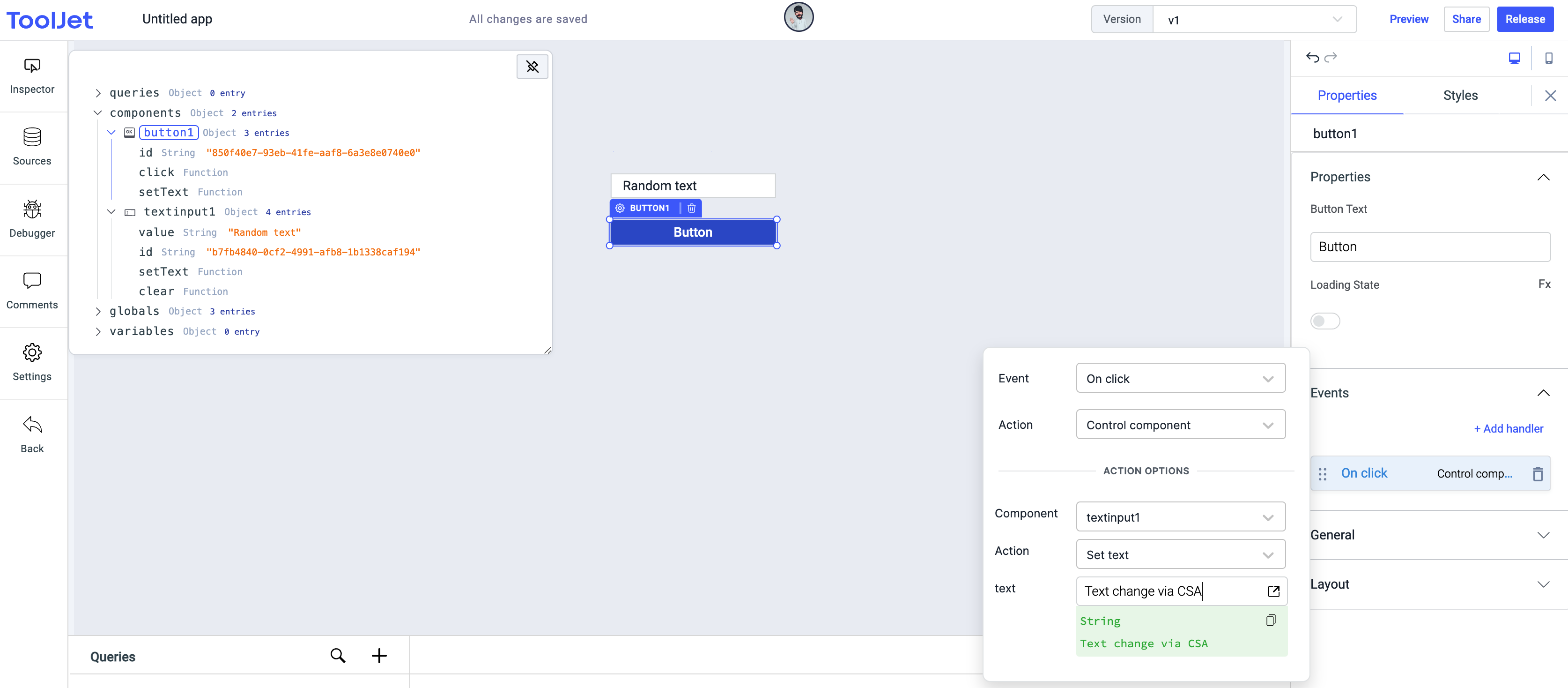Switch to desktop layout view

click(x=1514, y=58)
